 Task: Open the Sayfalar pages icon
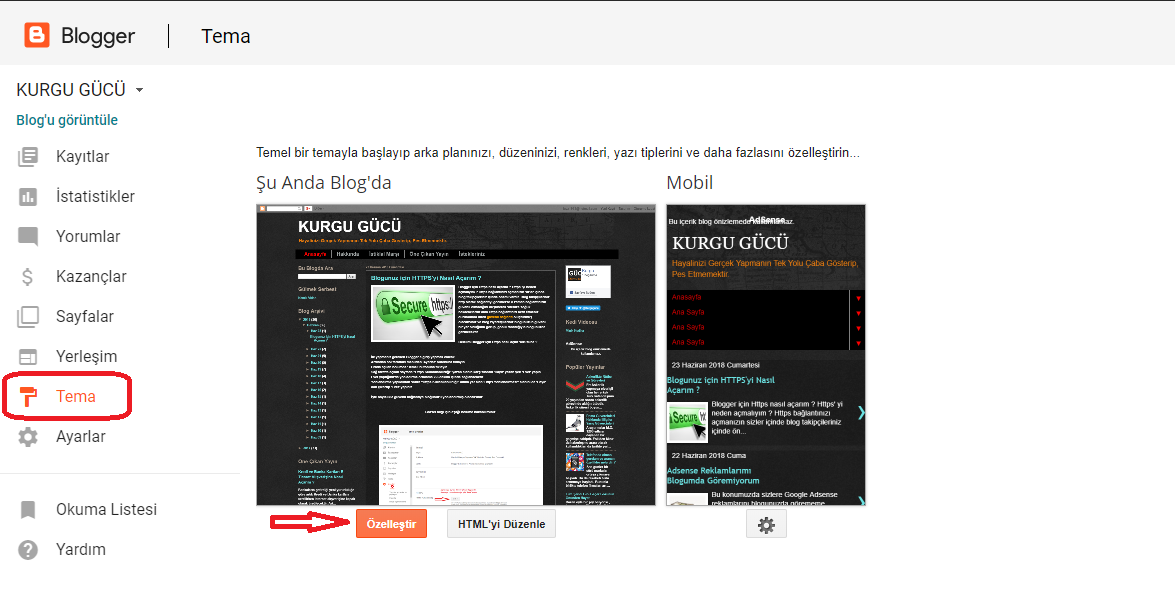(x=28, y=316)
